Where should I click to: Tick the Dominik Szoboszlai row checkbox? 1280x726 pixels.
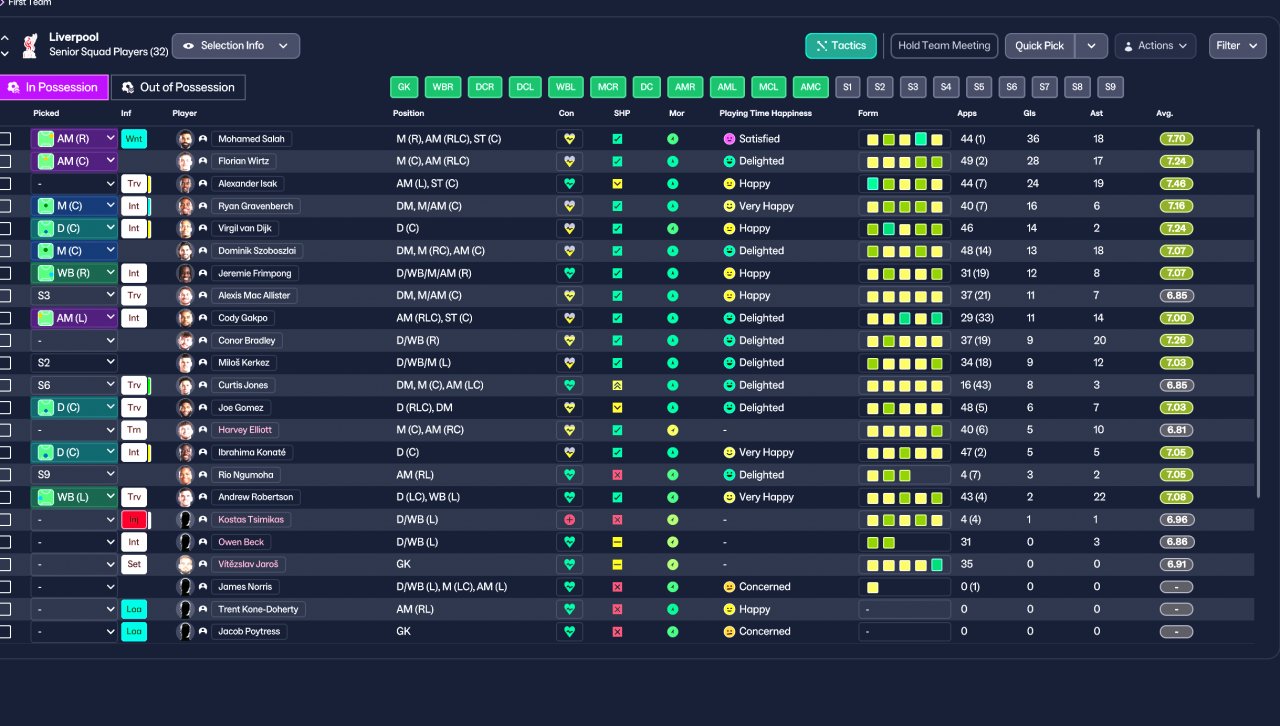coord(6,251)
